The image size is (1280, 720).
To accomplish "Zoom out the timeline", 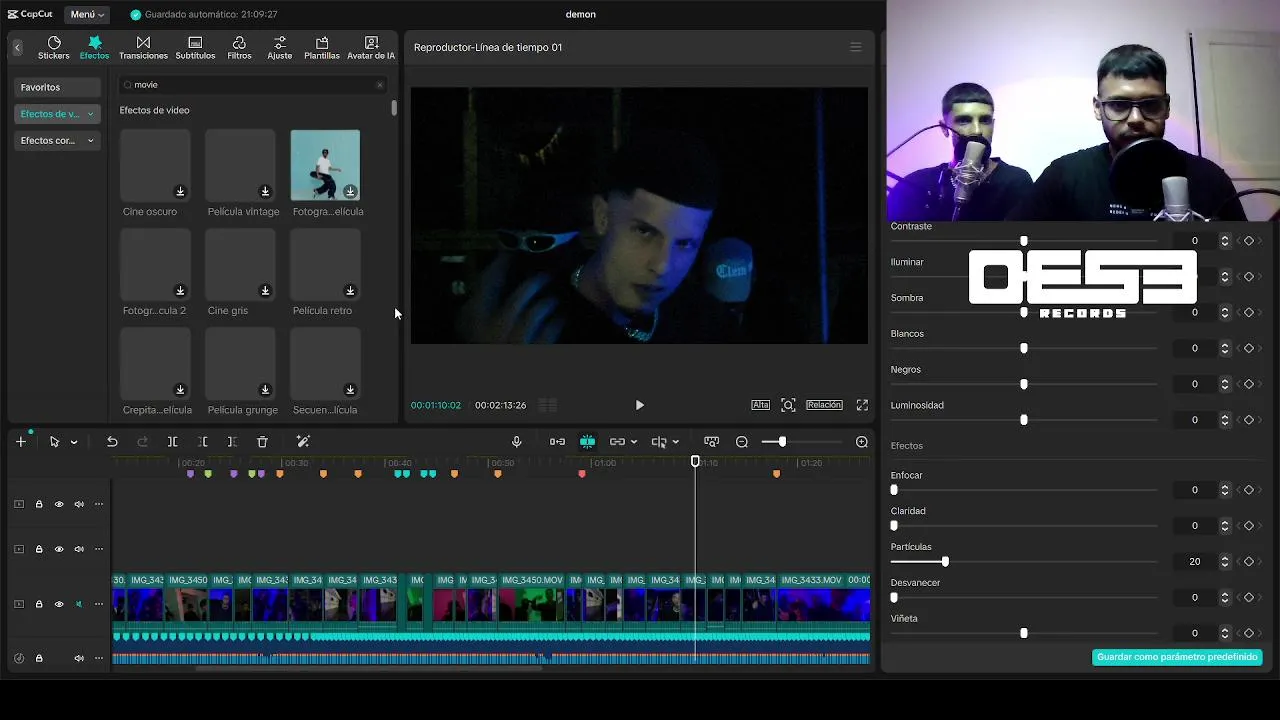I will [x=742, y=442].
